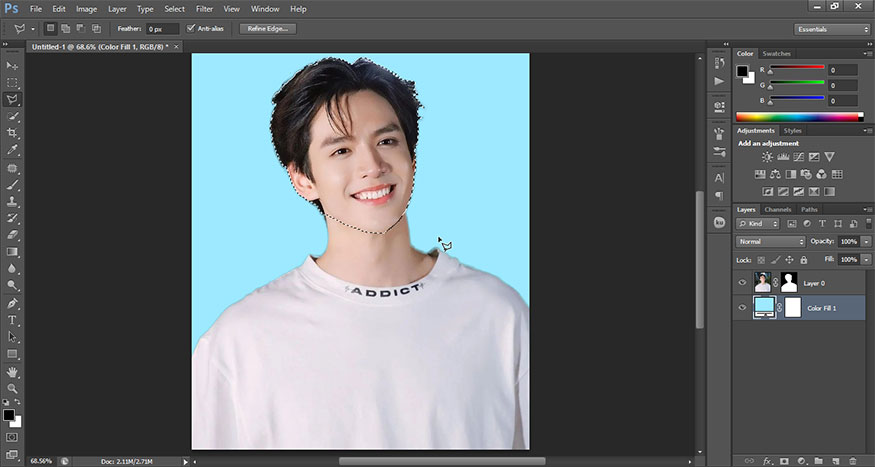Select the Zoom tool in toolbar
This screenshot has height=467, width=875.
click(12, 388)
